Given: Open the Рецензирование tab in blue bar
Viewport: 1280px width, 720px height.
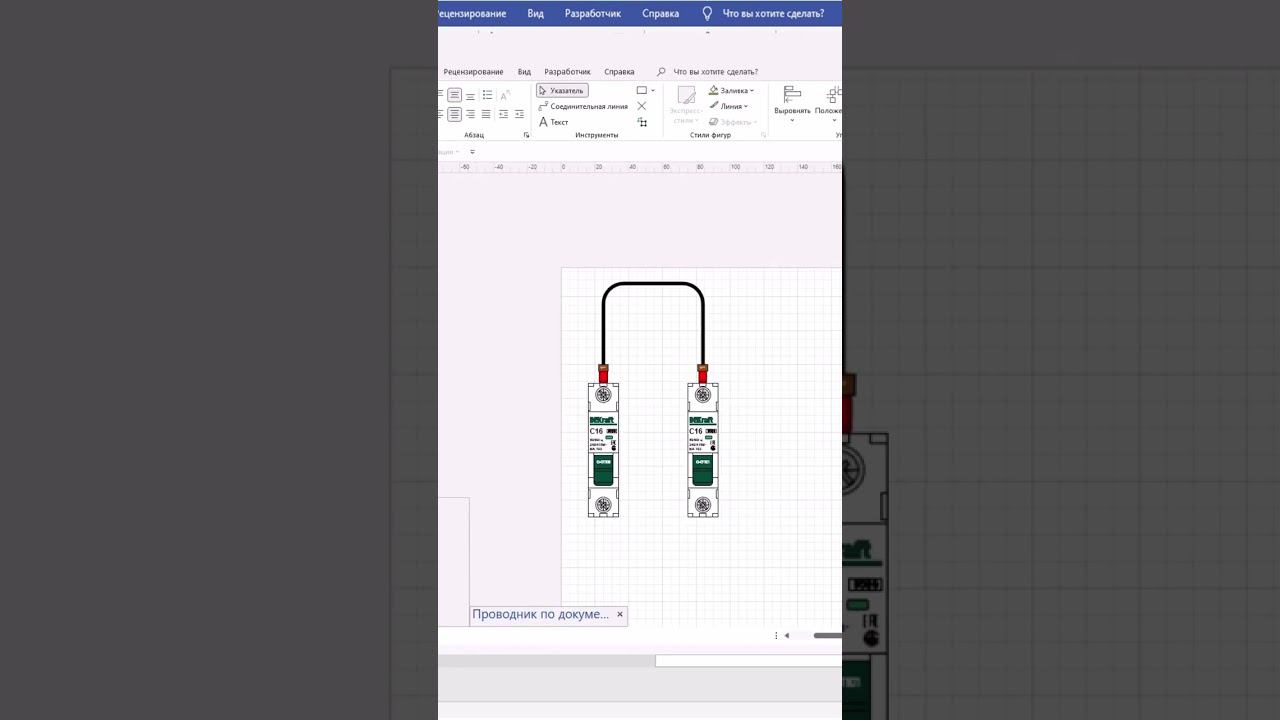Looking at the screenshot, I should [472, 13].
